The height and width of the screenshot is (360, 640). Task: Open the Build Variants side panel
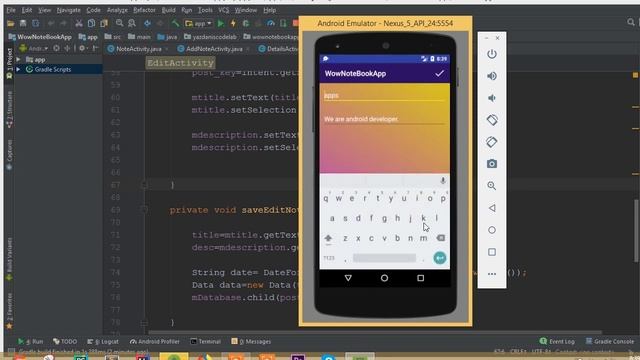[9, 259]
